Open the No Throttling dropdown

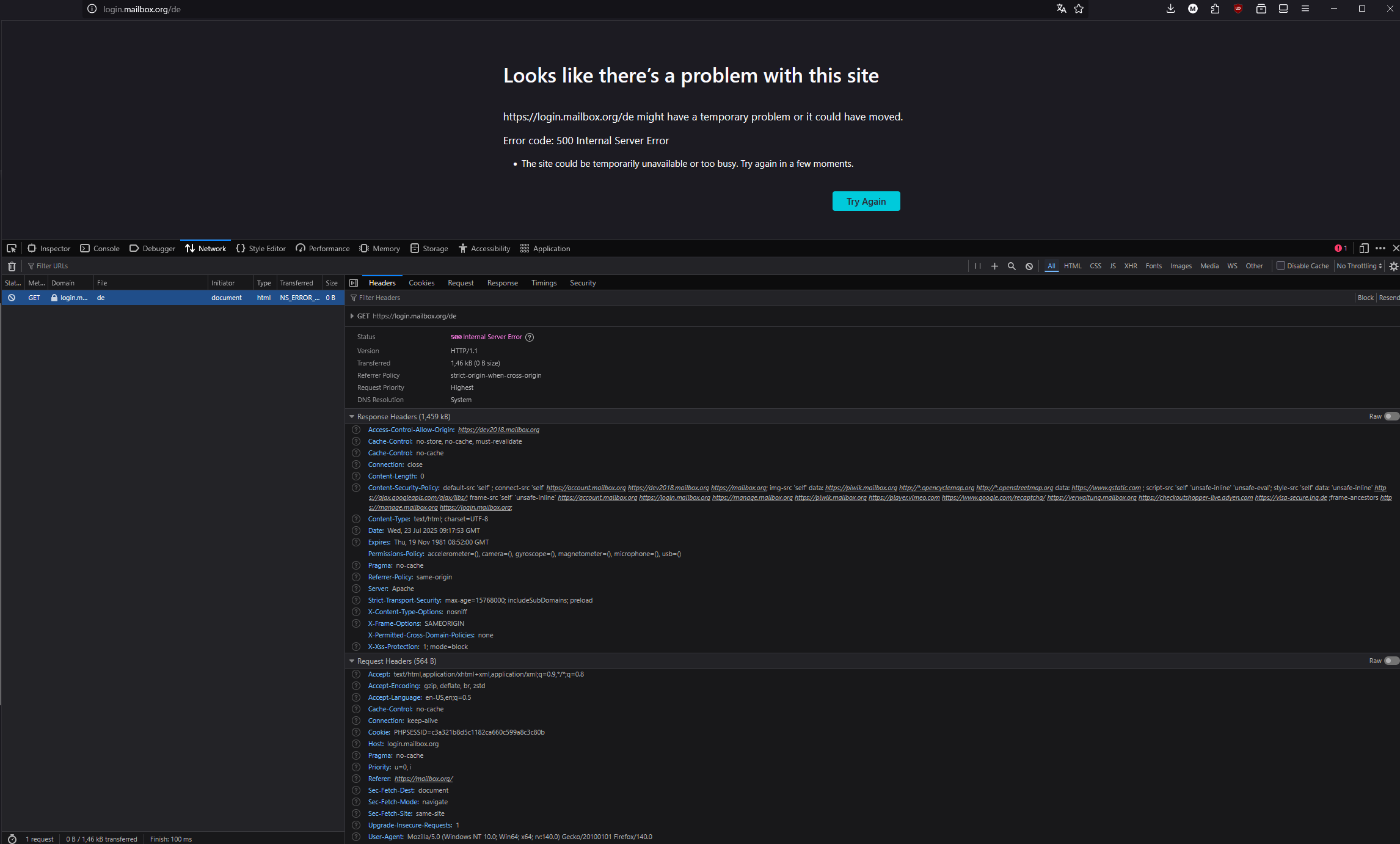click(x=1359, y=266)
